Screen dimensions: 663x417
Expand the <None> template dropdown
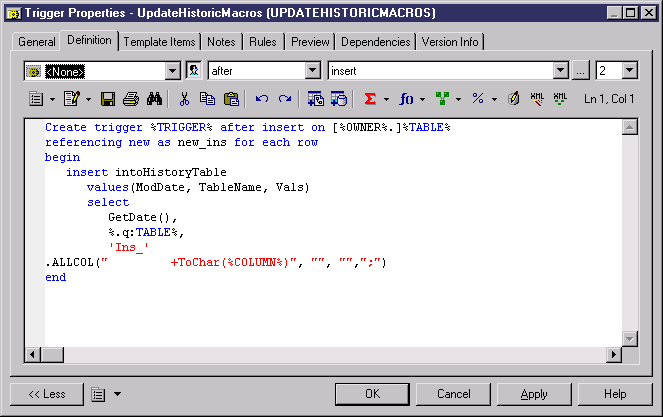171,71
